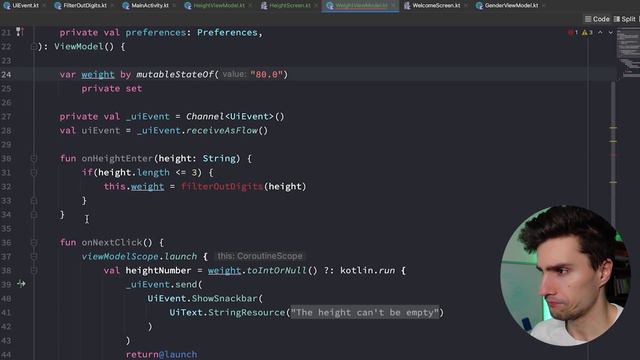Click first yellow warning stripe mark

click(x=613, y=128)
